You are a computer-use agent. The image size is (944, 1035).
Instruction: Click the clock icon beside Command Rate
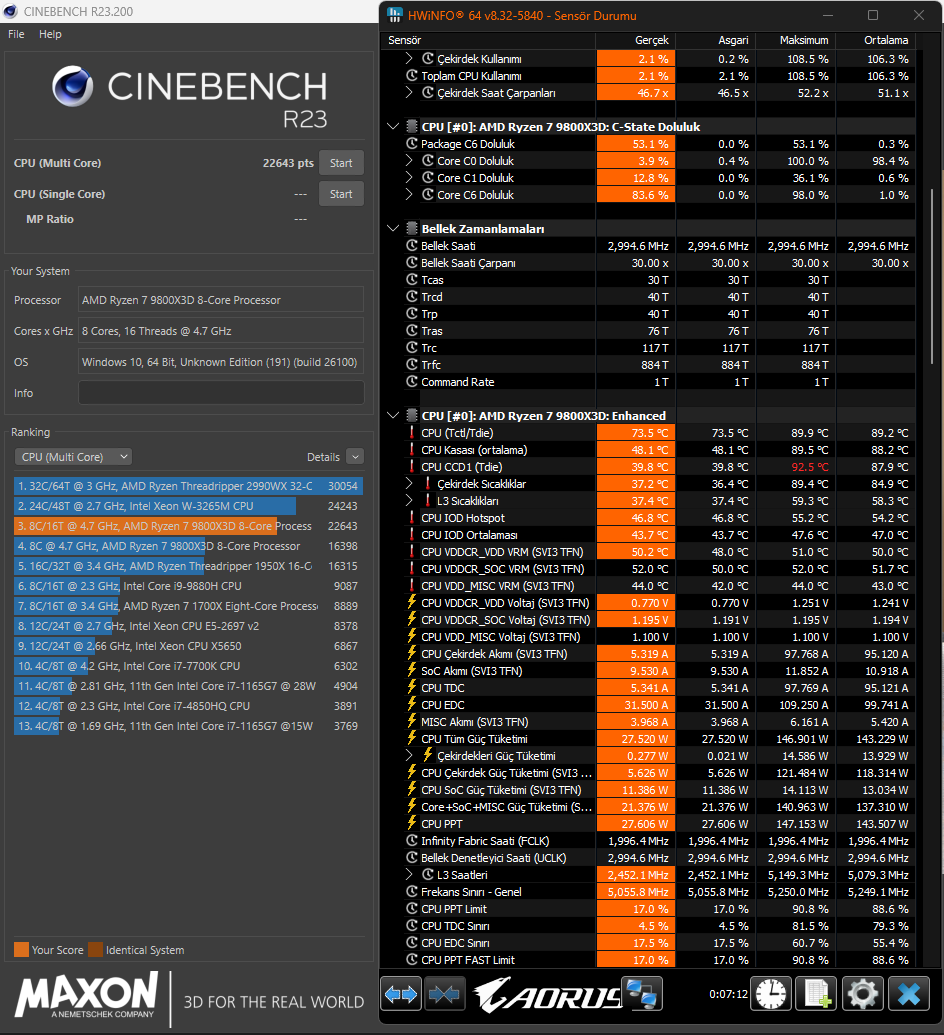click(412, 382)
